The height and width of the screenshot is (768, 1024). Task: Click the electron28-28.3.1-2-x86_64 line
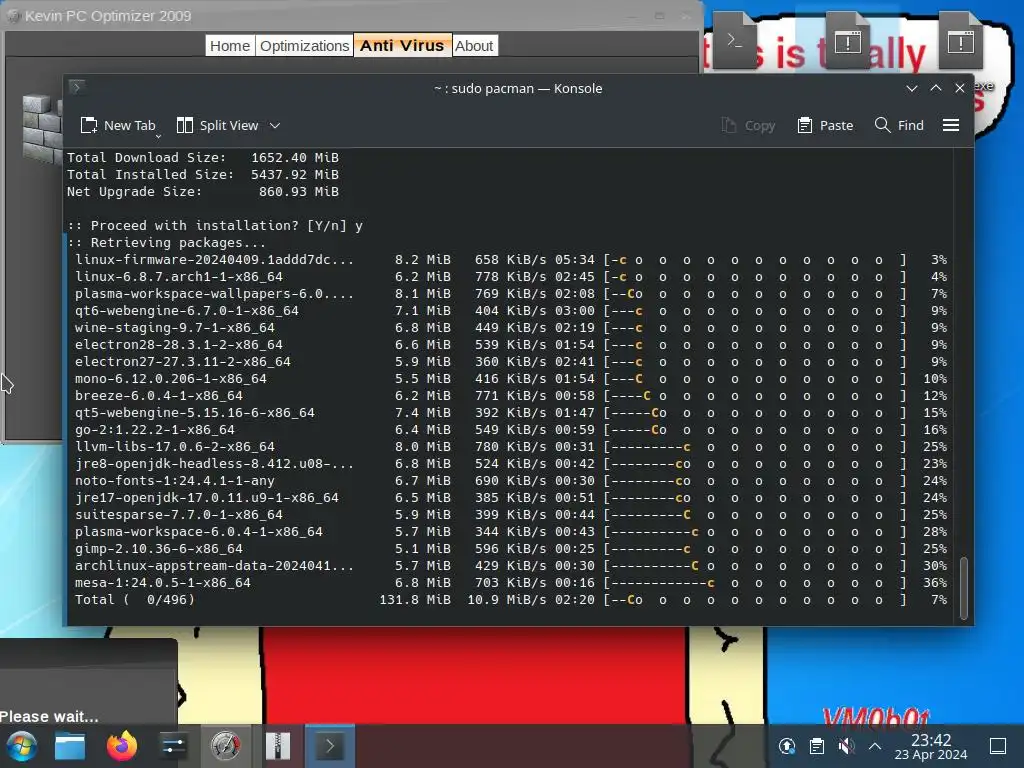(511, 345)
